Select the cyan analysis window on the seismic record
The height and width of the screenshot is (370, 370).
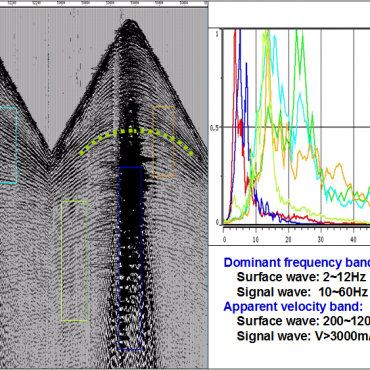[x=8, y=145]
